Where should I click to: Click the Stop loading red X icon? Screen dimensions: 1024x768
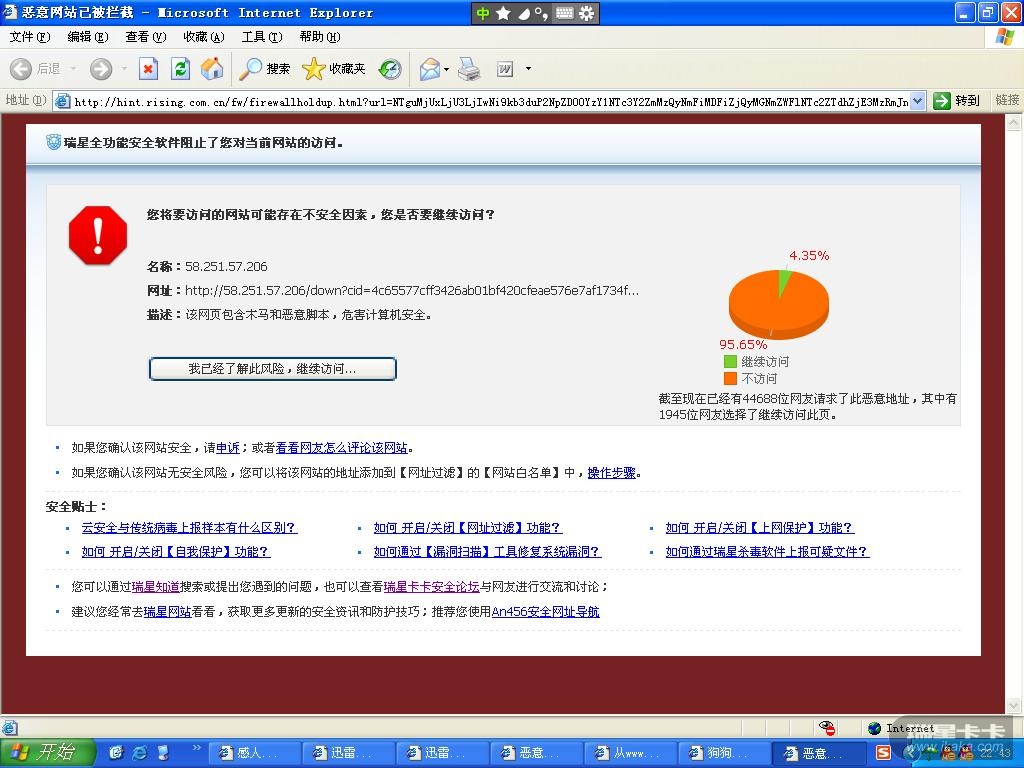point(148,69)
